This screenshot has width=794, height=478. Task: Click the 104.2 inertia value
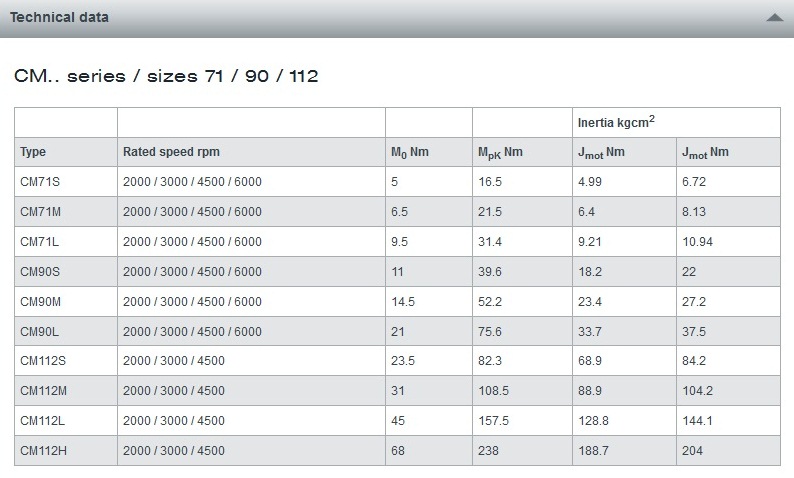(697, 390)
